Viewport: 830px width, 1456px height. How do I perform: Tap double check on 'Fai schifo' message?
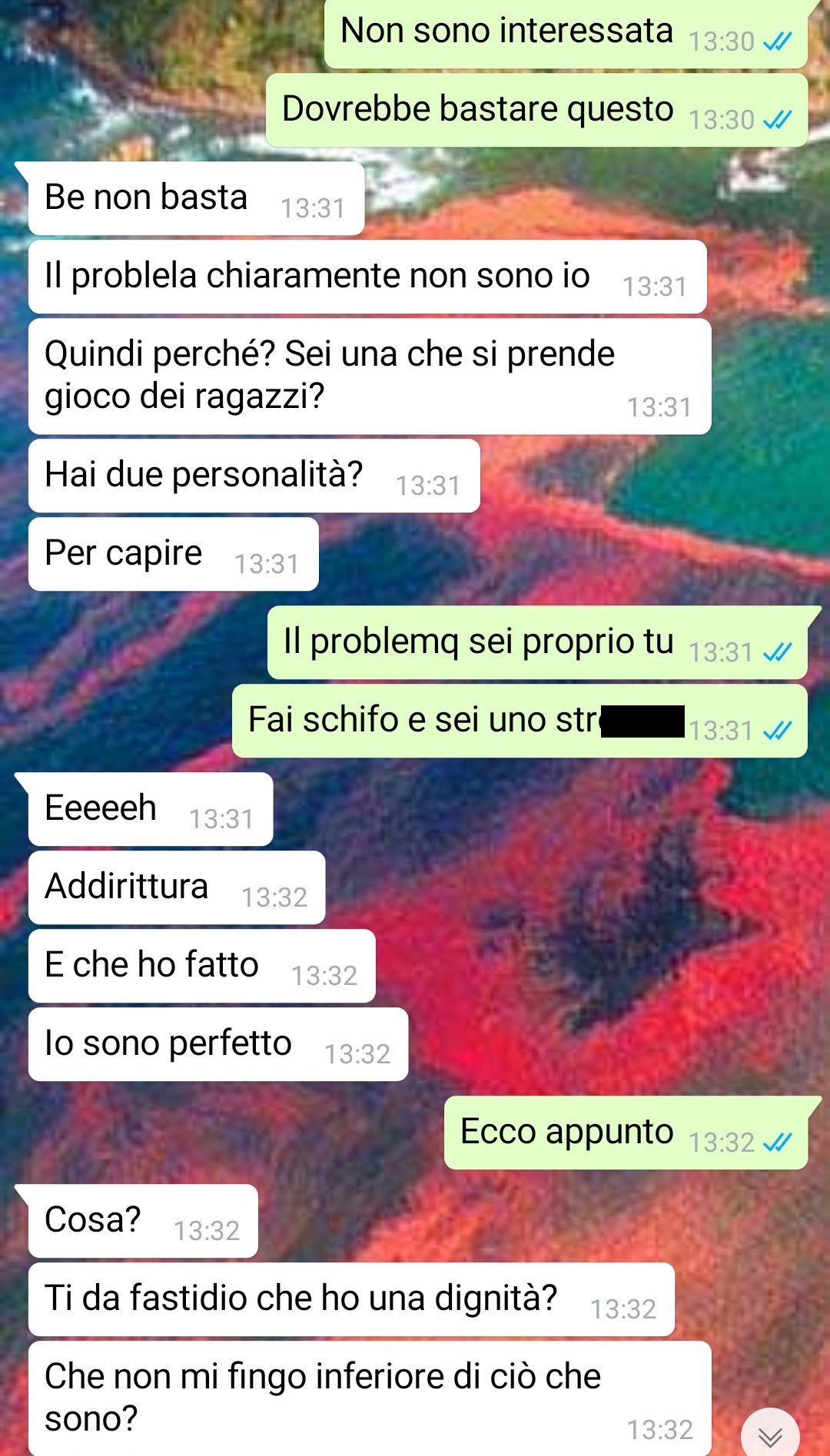tap(777, 731)
